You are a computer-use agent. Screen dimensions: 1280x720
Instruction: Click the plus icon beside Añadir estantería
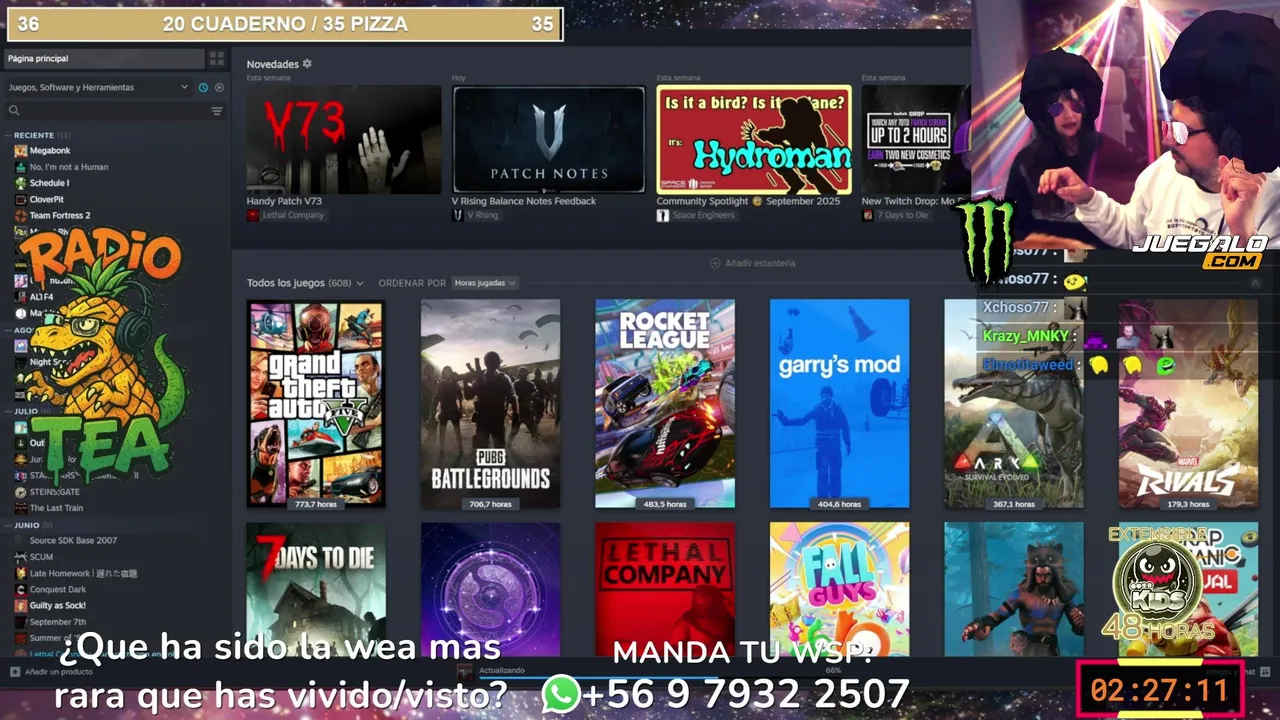click(715, 263)
